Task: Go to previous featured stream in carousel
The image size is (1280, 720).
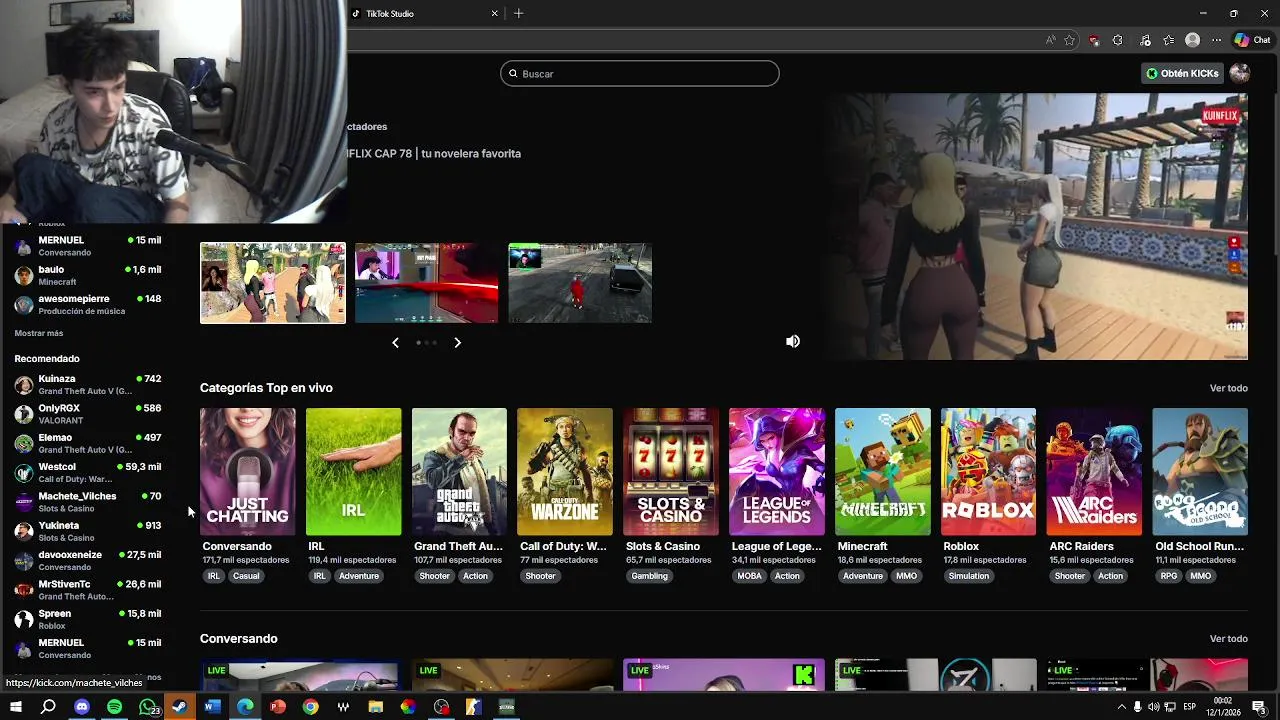Action: (395, 342)
